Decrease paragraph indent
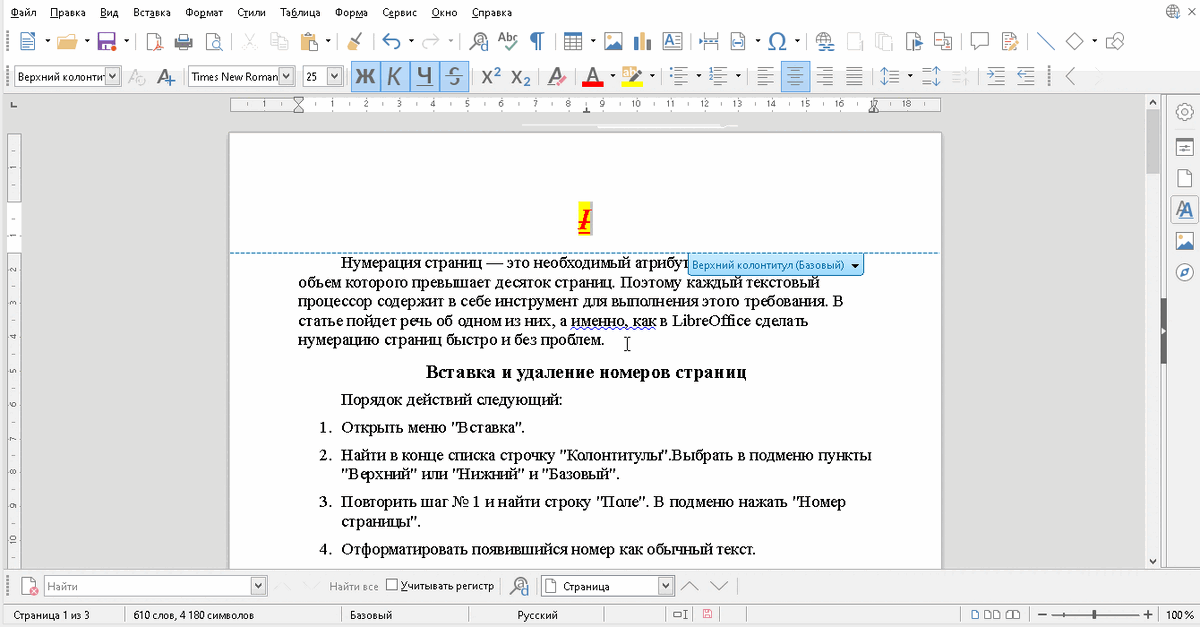 [1026, 76]
